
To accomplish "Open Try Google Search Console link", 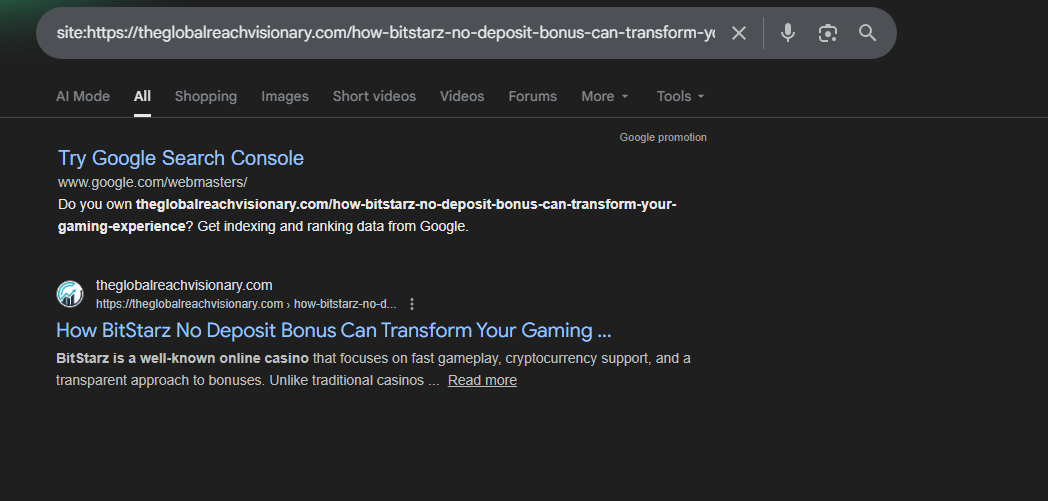I will pos(180,158).
